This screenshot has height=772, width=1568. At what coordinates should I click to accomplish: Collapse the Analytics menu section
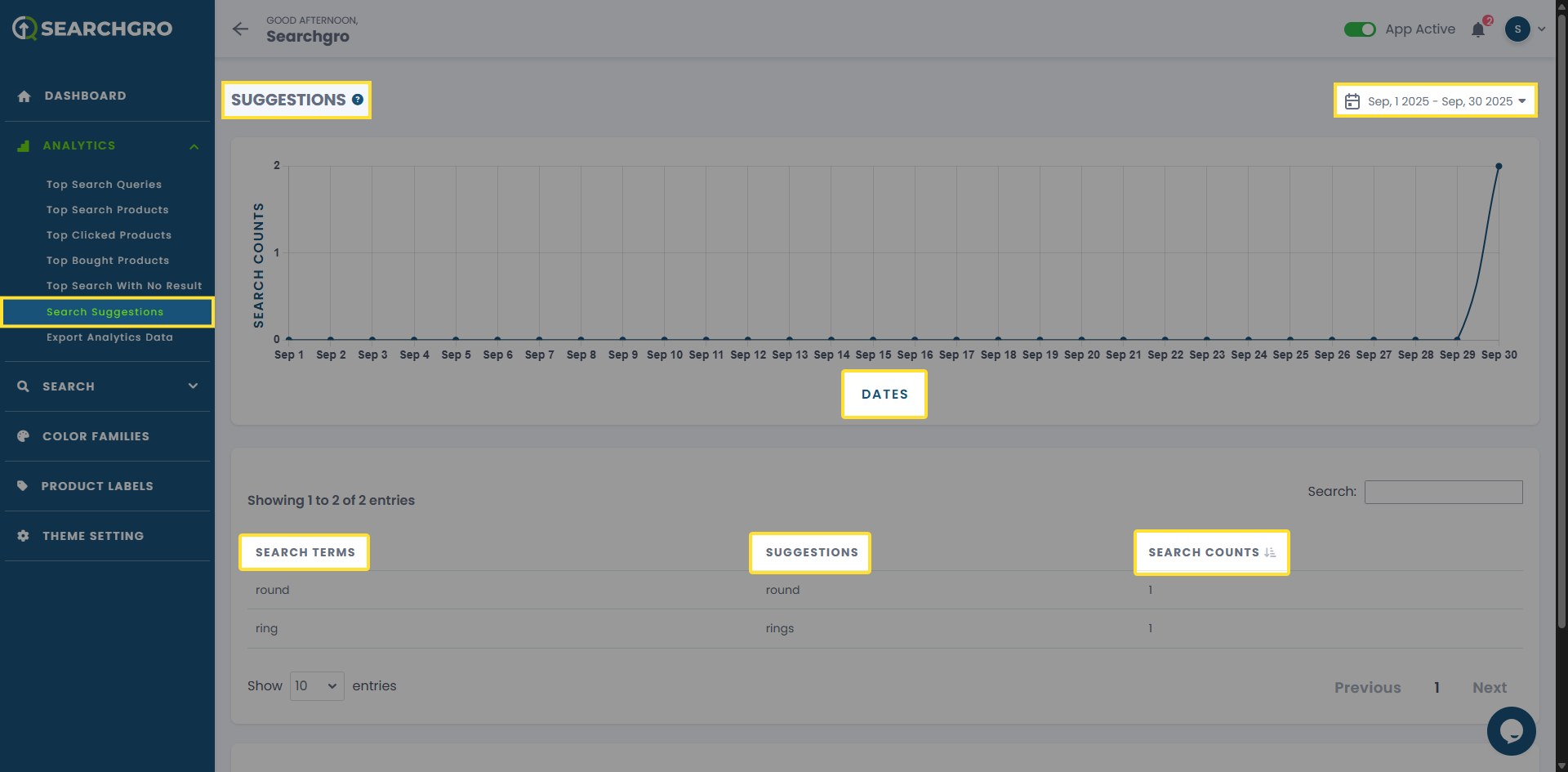pos(194,146)
